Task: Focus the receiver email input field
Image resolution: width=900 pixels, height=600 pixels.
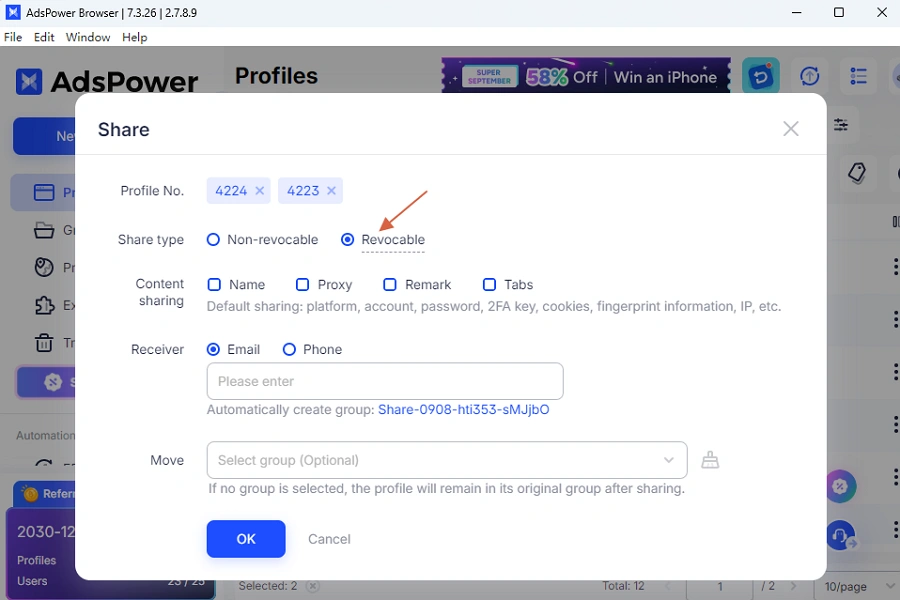Action: pyautogui.click(x=385, y=381)
